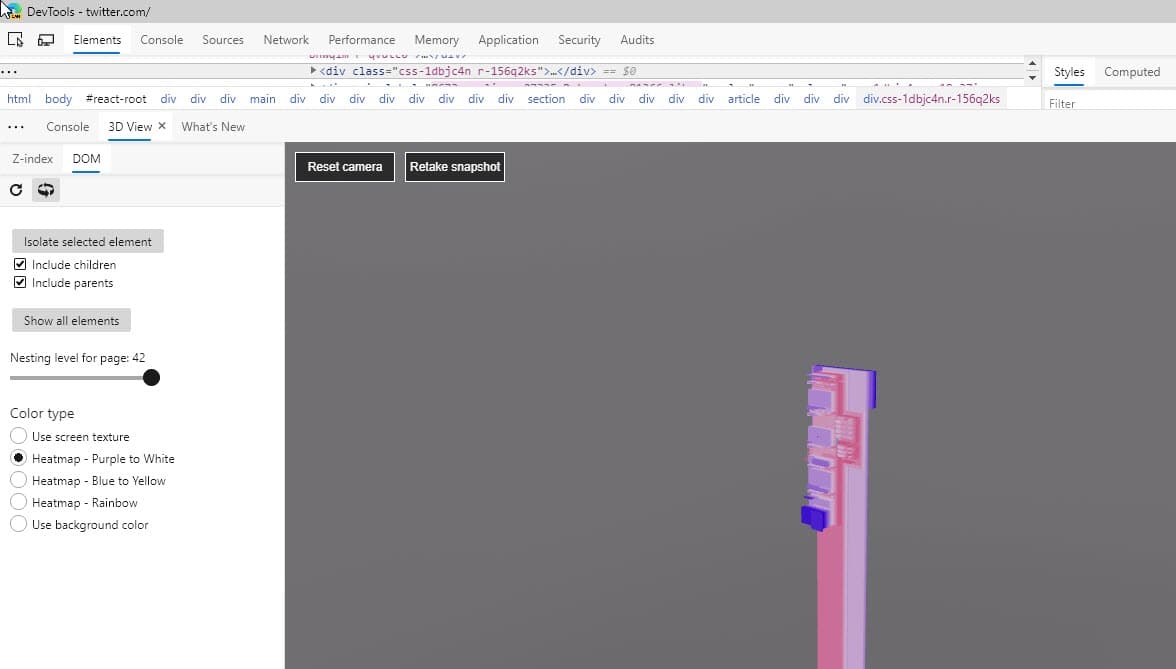
Task: Select Heatmap - Blue to Yellow option
Action: point(19,480)
